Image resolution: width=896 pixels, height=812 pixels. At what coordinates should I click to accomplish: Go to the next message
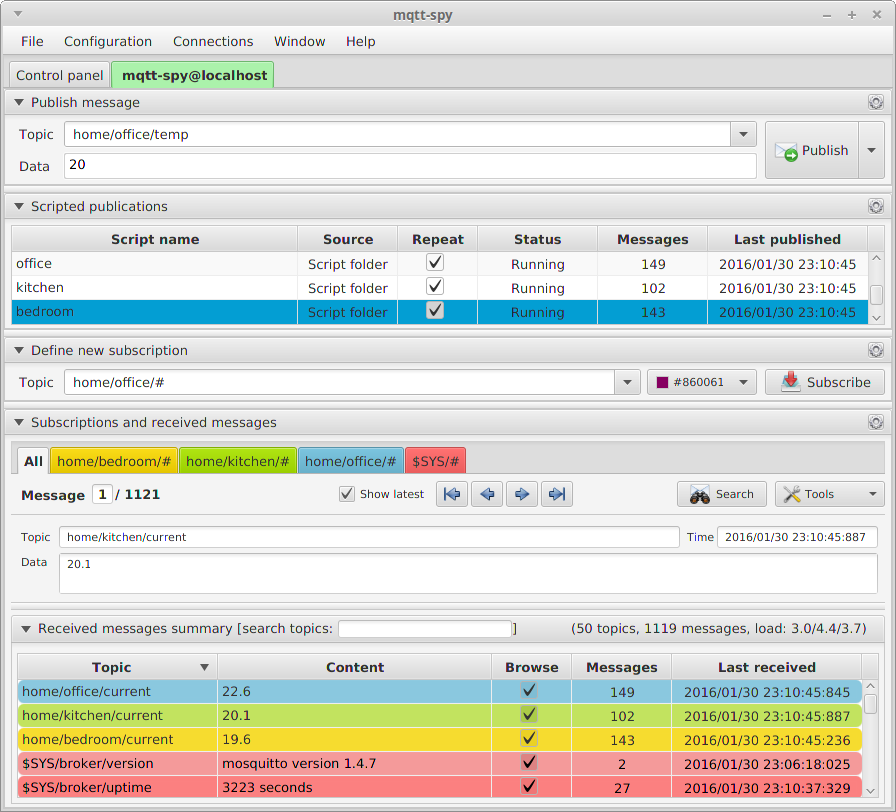click(521, 493)
